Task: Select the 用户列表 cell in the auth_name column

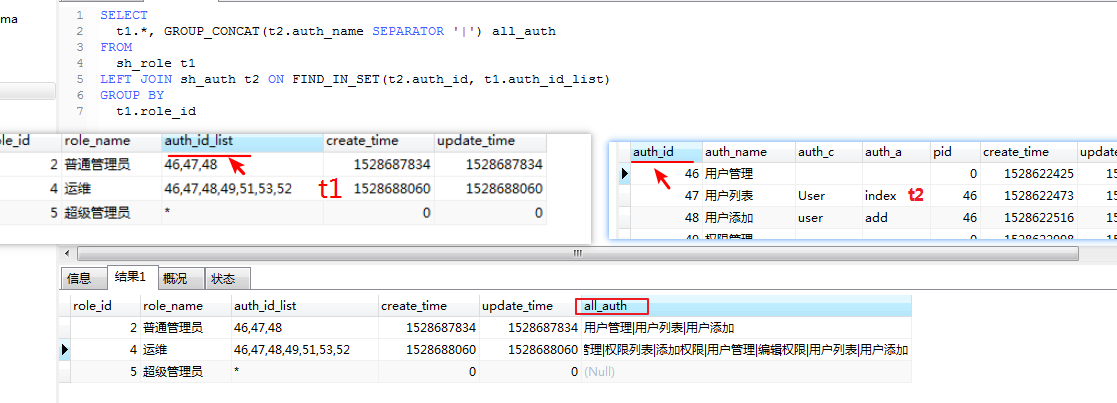Action: 729,196
